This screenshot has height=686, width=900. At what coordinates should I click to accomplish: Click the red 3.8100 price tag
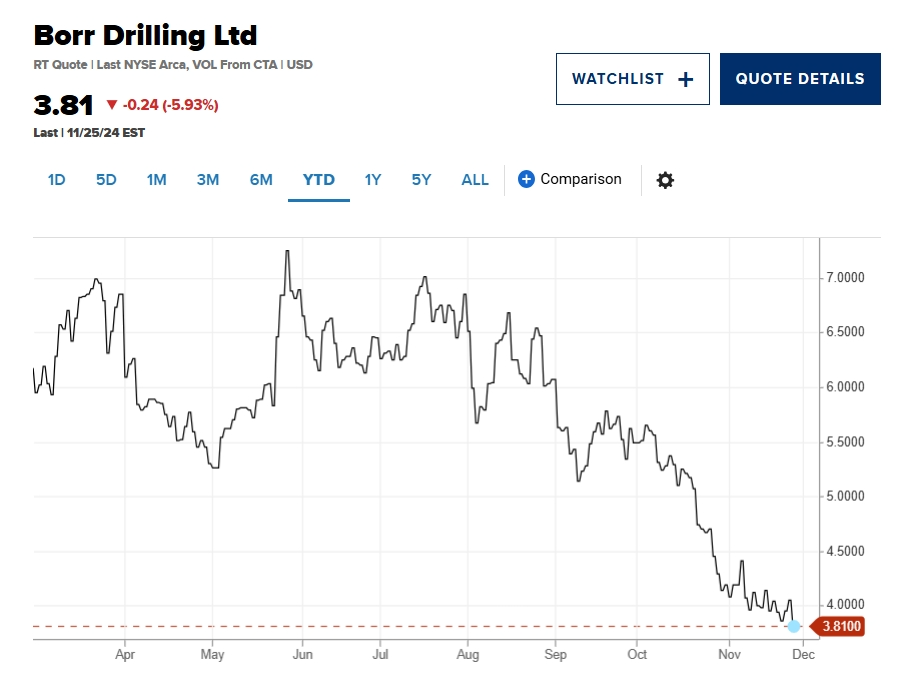[x=836, y=627]
